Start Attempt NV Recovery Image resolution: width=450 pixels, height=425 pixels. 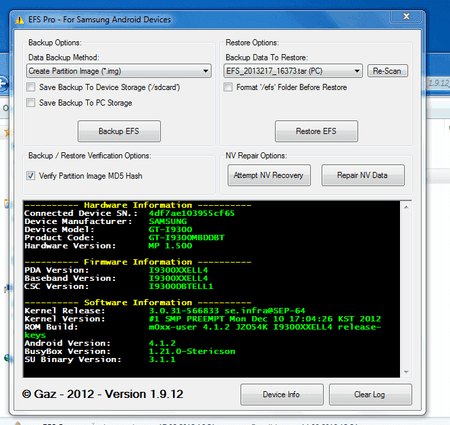(269, 175)
